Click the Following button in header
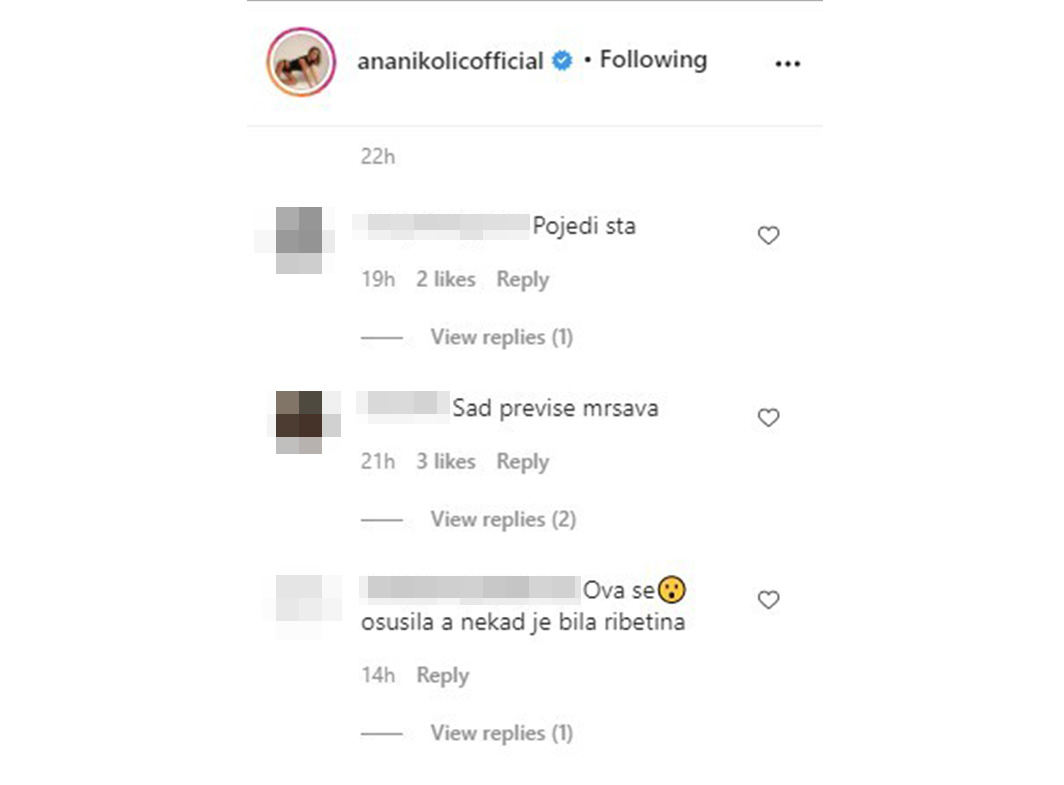This screenshot has width=1064, height=785. click(x=653, y=60)
